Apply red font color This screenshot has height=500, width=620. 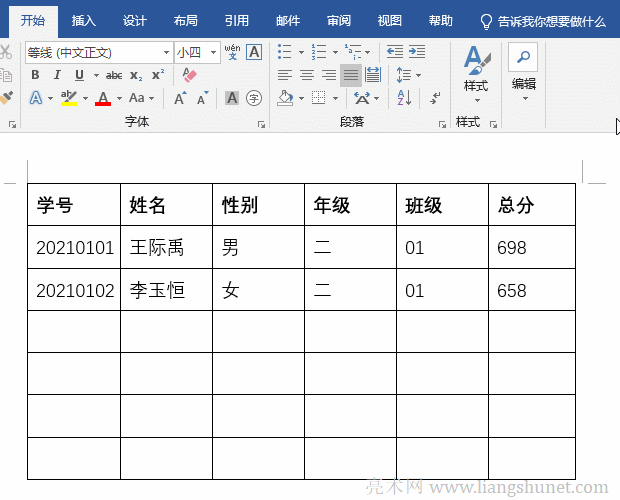tap(103, 98)
